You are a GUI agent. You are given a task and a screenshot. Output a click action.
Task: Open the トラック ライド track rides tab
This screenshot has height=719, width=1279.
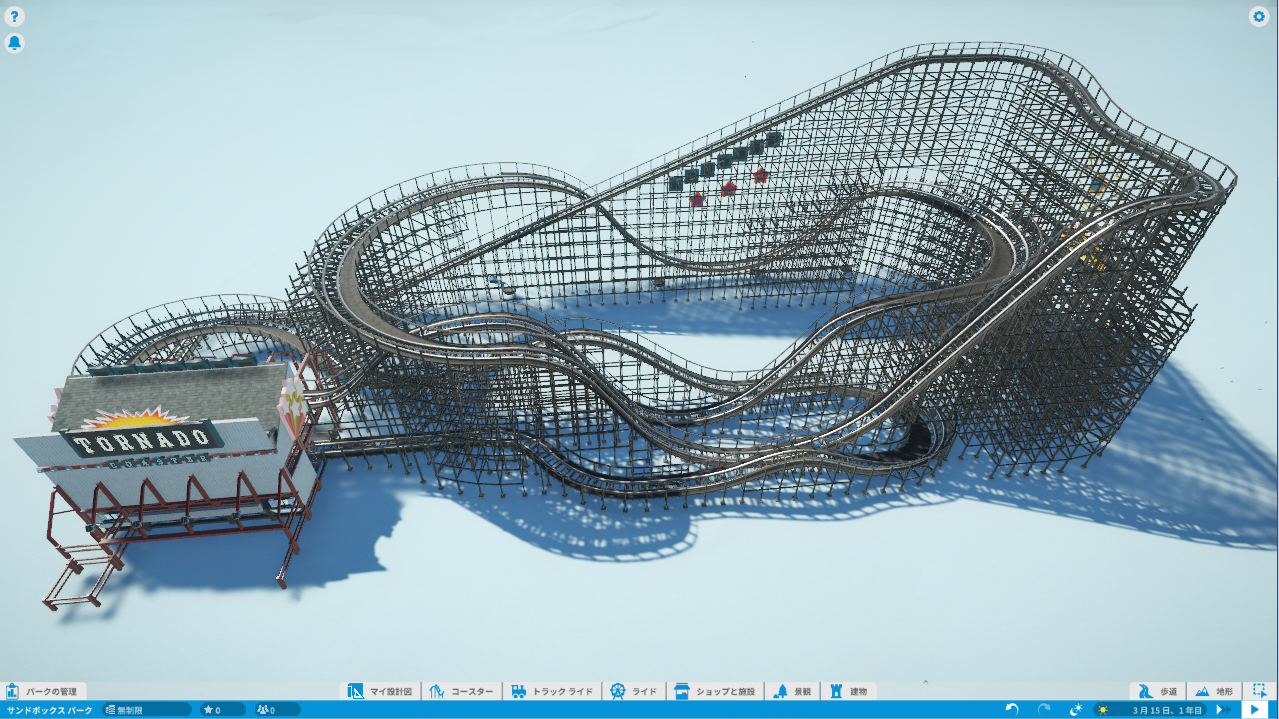tap(552, 691)
